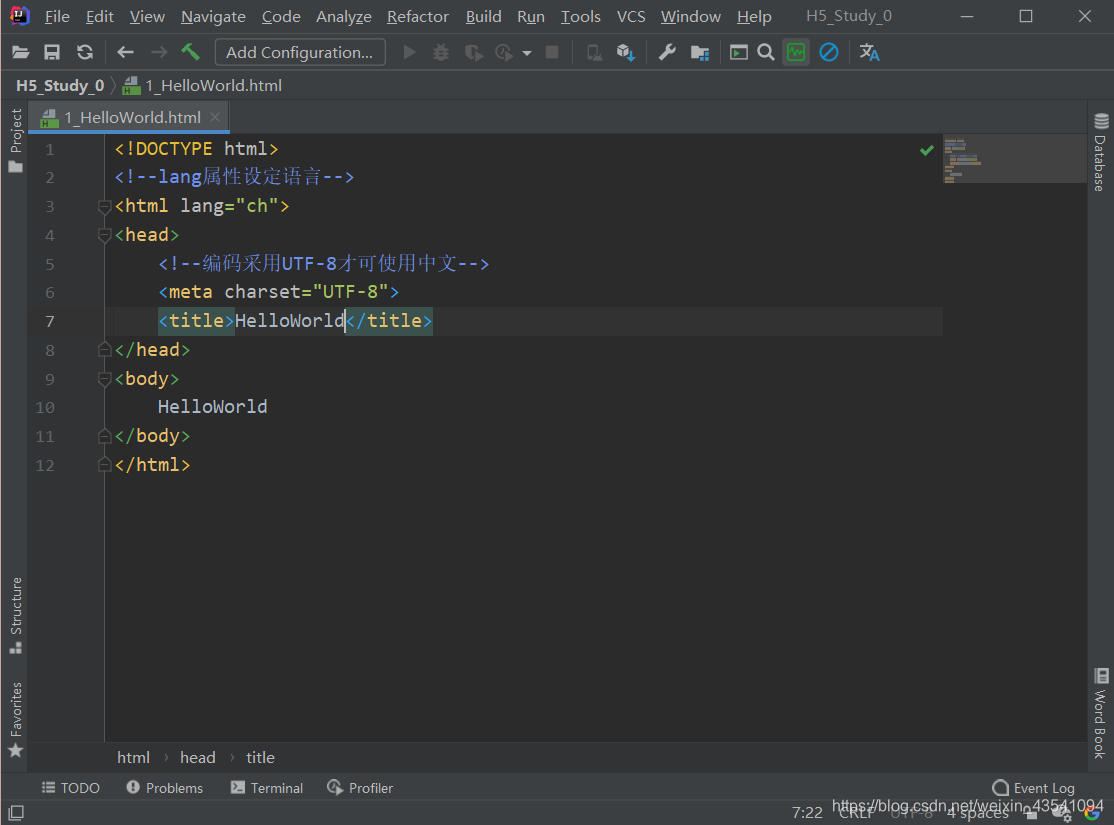Open the Navigate menu
The height and width of the screenshot is (825, 1114).
click(213, 16)
